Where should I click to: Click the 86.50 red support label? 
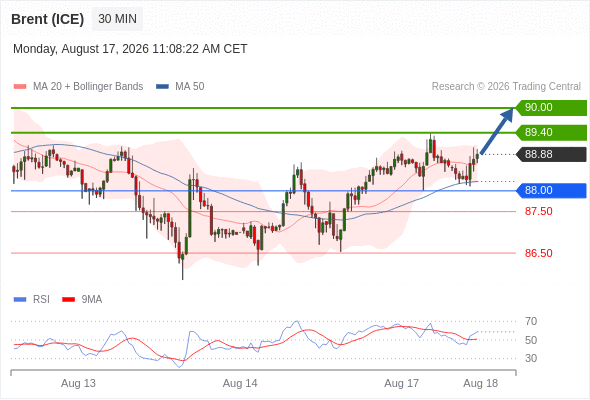538,253
